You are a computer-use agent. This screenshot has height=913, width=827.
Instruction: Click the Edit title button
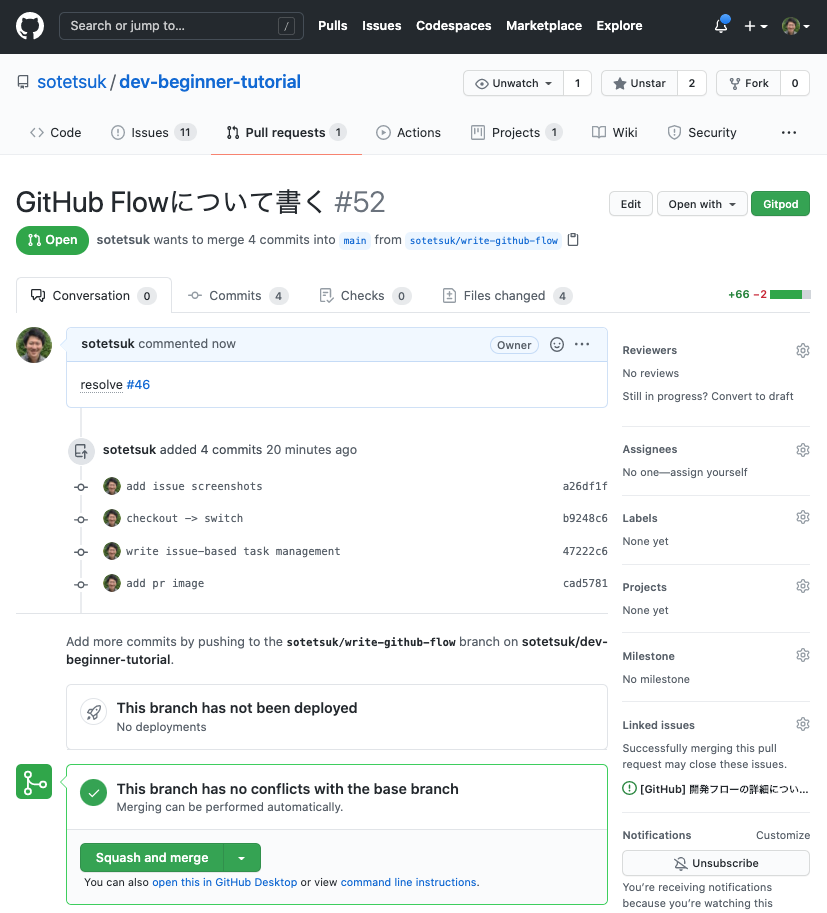pos(631,204)
